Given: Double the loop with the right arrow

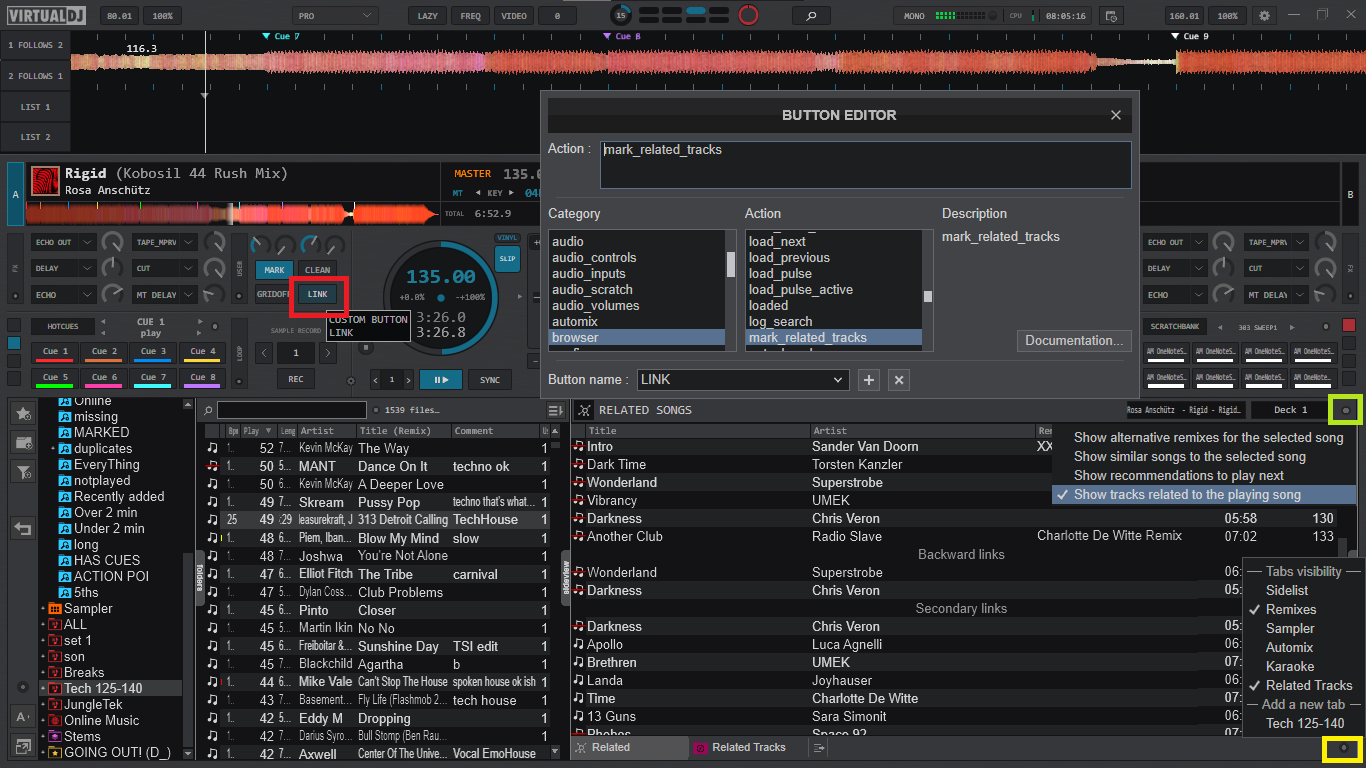Looking at the screenshot, I should [x=328, y=353].
